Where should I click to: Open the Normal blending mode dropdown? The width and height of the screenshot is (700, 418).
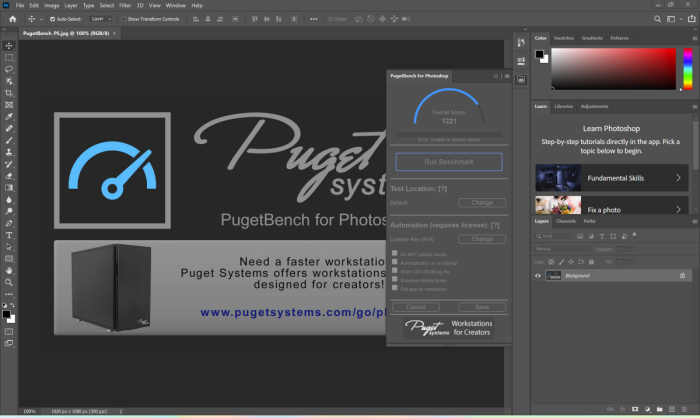pos(562,249)
